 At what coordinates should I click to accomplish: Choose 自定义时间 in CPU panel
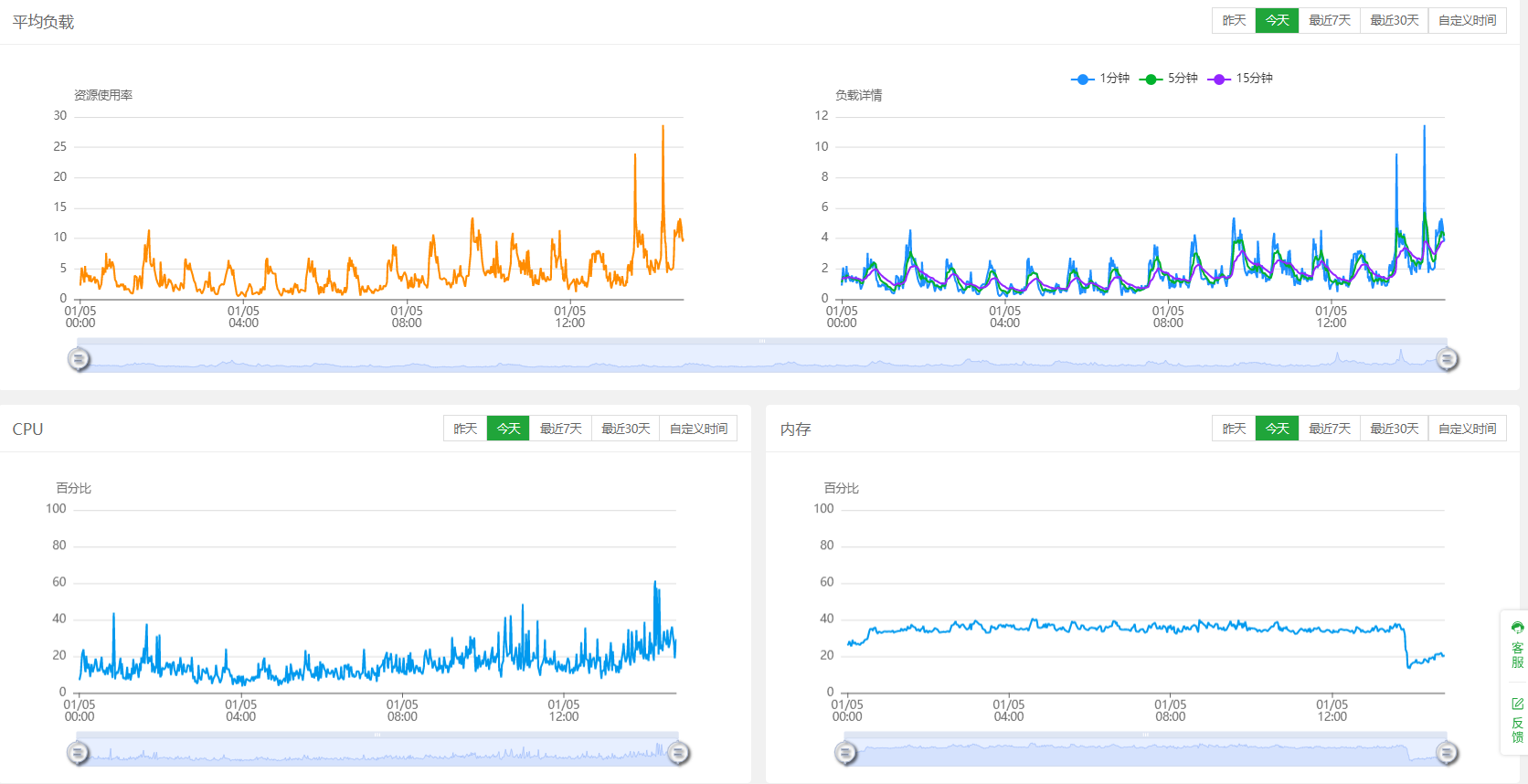click(x=698, y=429)
